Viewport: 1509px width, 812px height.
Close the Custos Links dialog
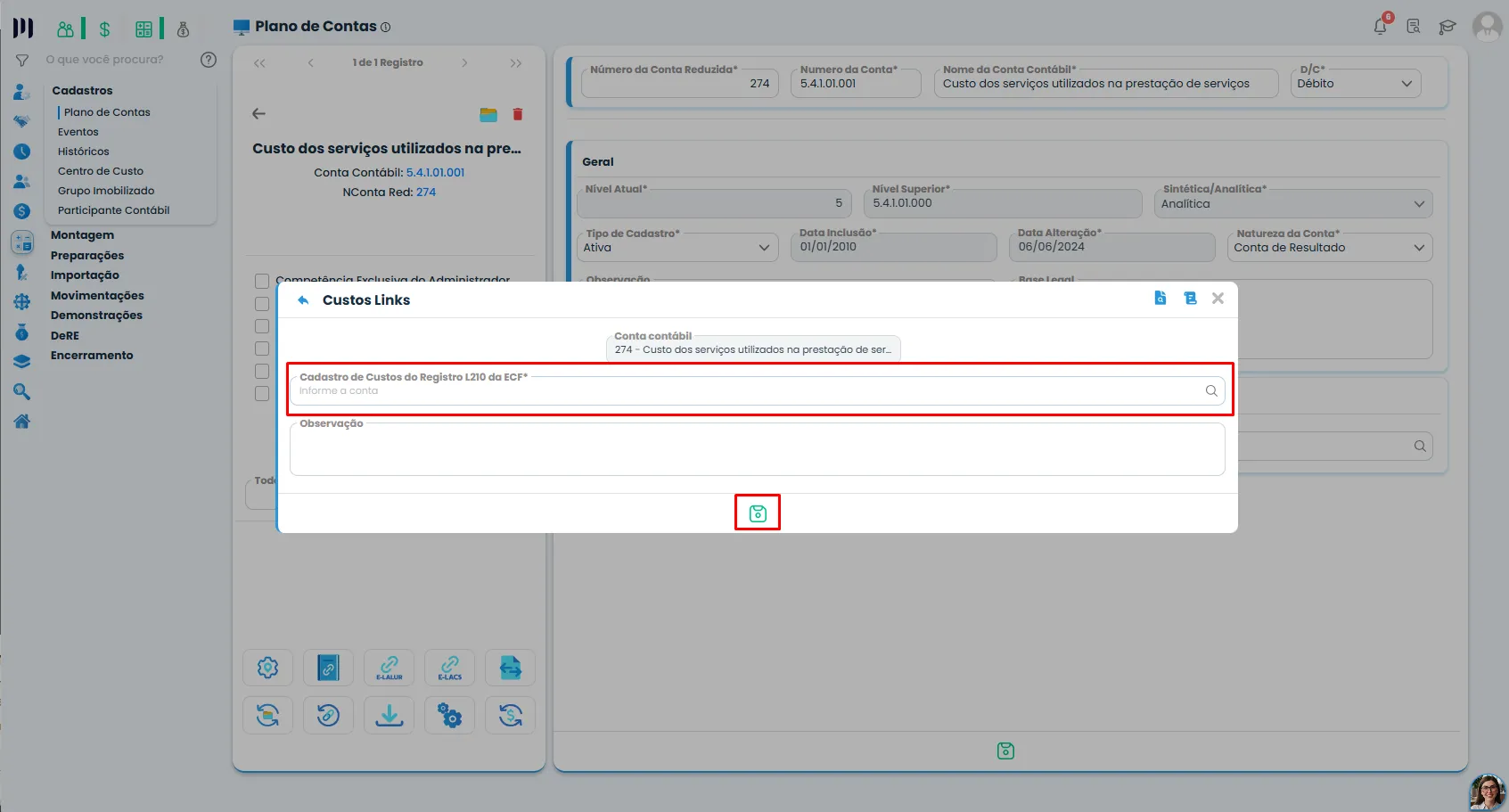1218,299
